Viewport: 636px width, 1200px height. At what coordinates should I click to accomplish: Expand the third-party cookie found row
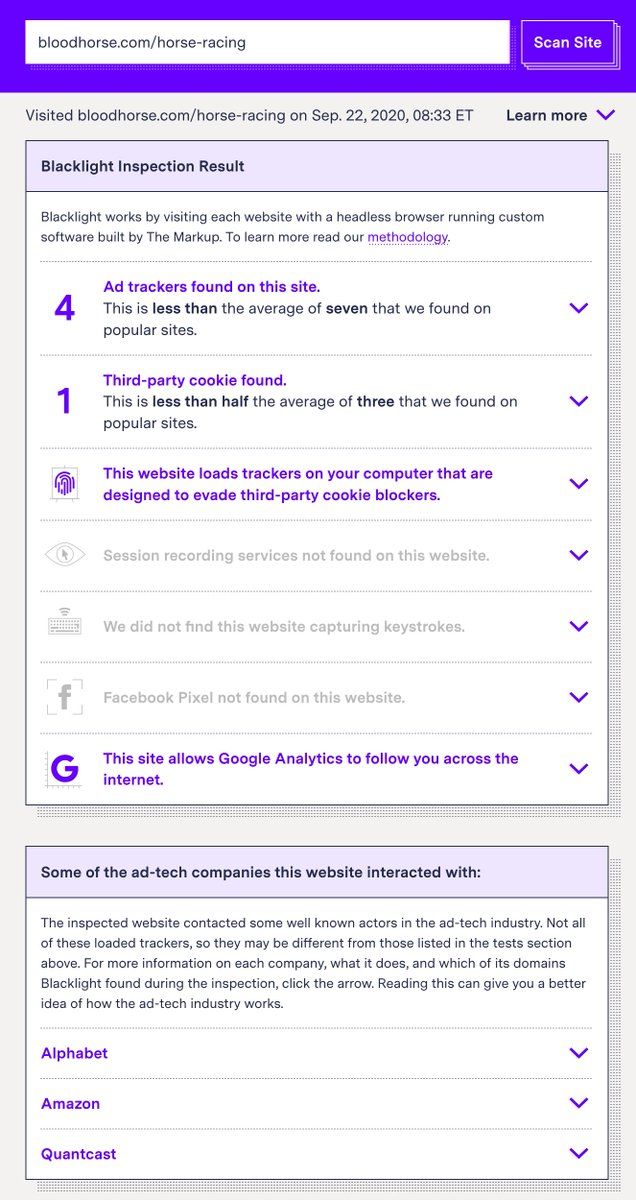(578, 401)
